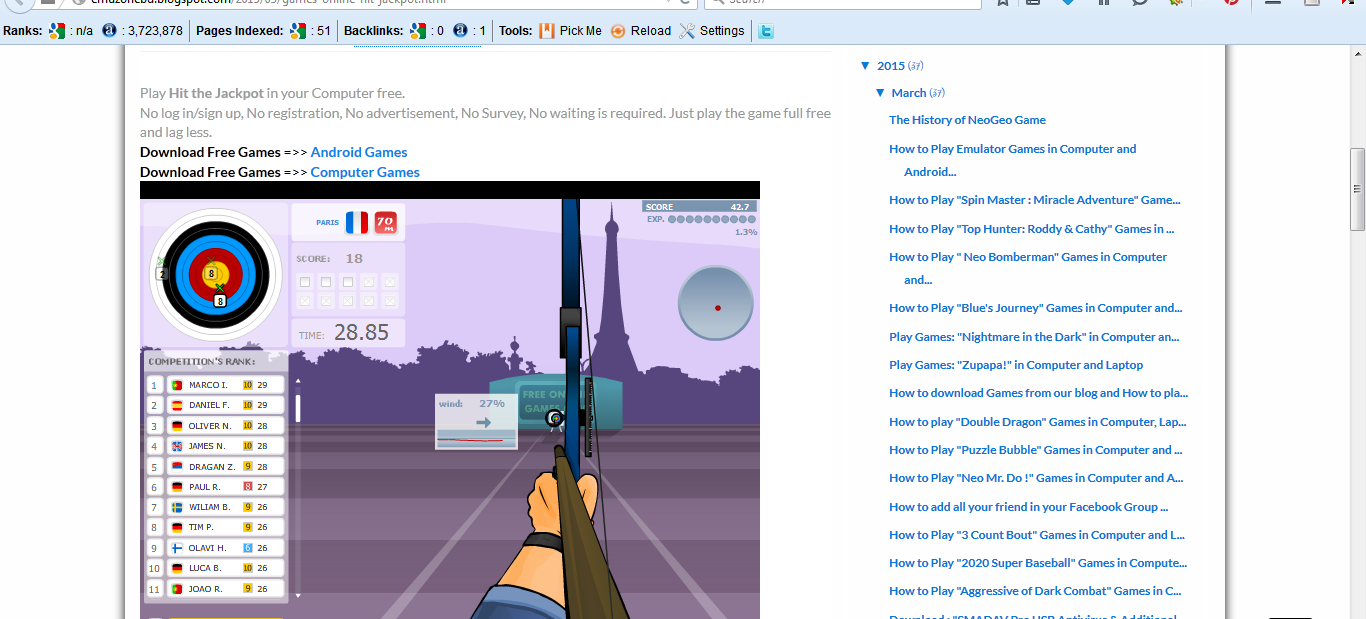The image size is (1366, 619).
Task: Open the Pick Me tool
Action: [571, 31]
